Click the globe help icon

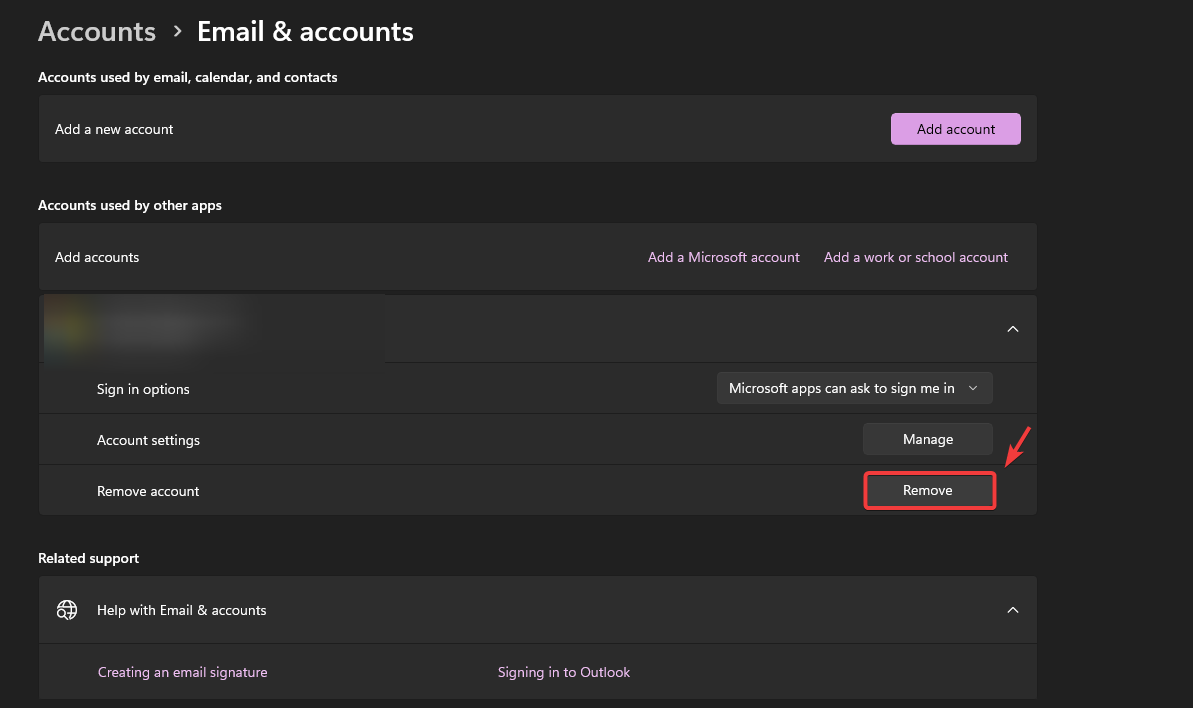67,610
